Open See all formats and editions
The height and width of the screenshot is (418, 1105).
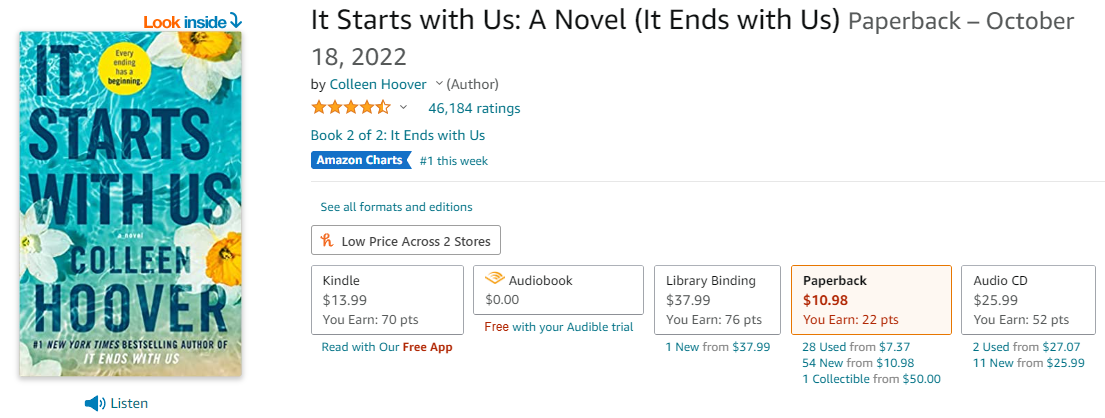(396, 207)
